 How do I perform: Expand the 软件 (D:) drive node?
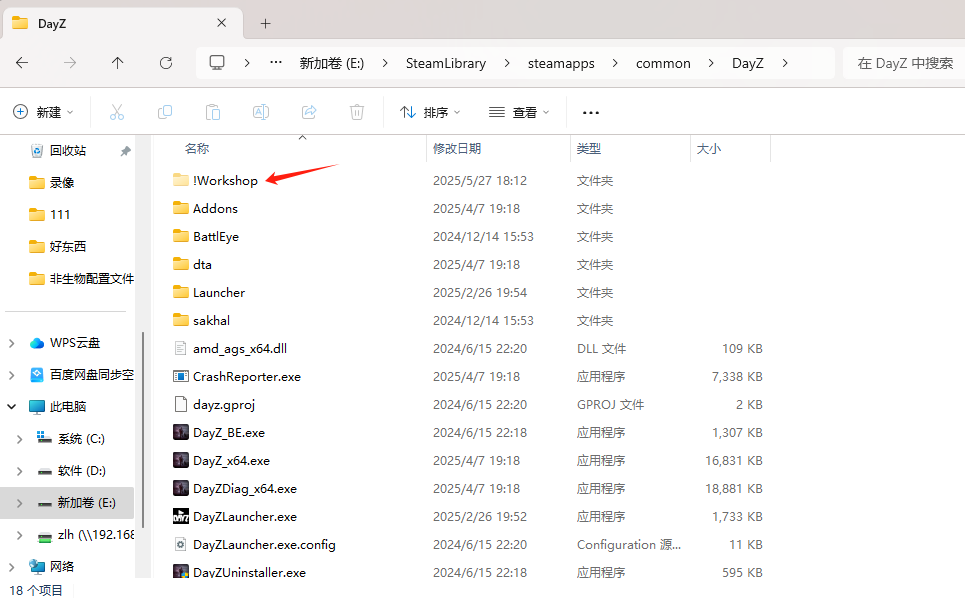[20, 471]
